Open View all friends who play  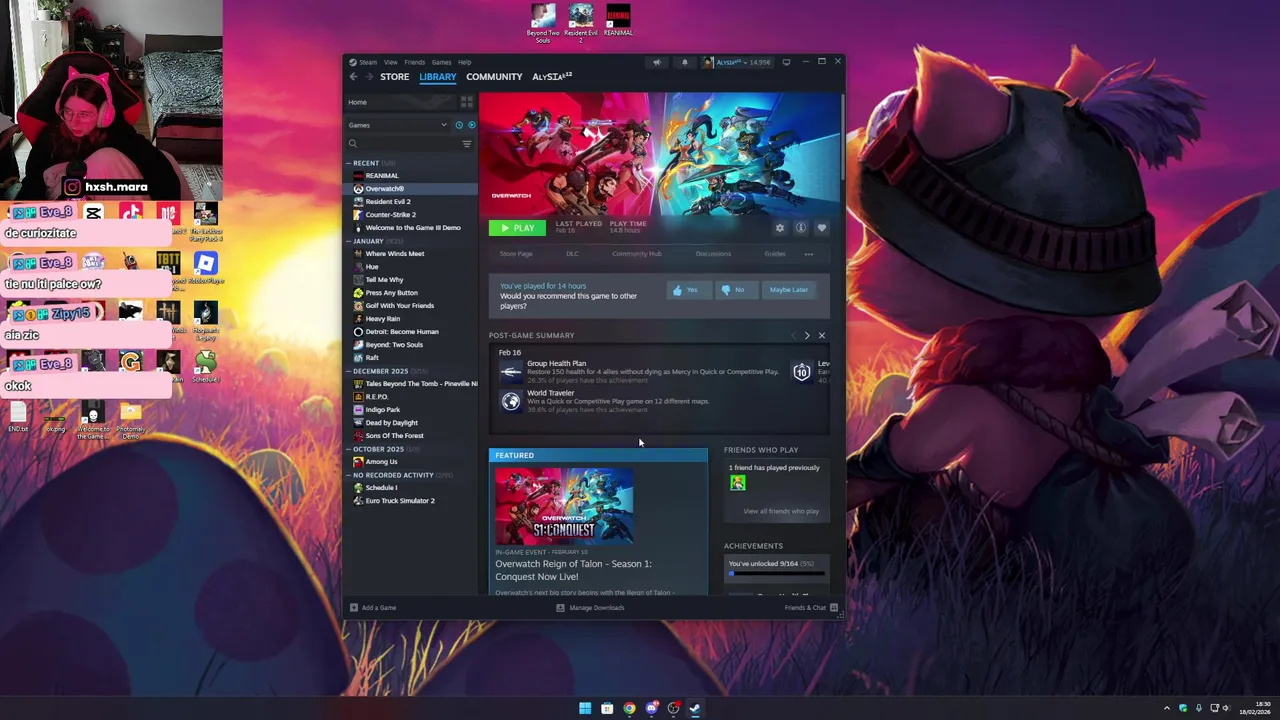click(x=781, y=511)
